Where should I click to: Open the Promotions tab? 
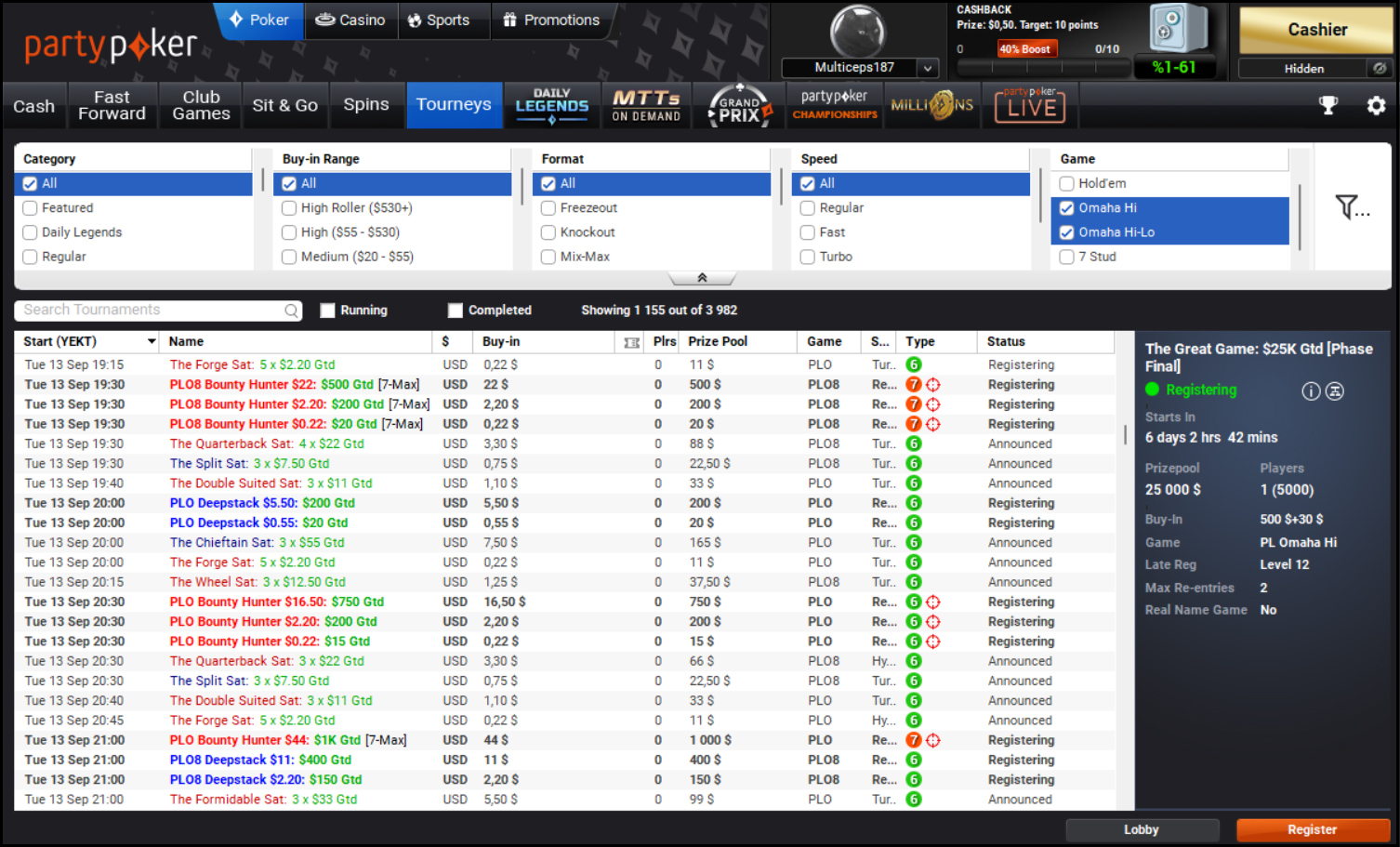(551, 20)
